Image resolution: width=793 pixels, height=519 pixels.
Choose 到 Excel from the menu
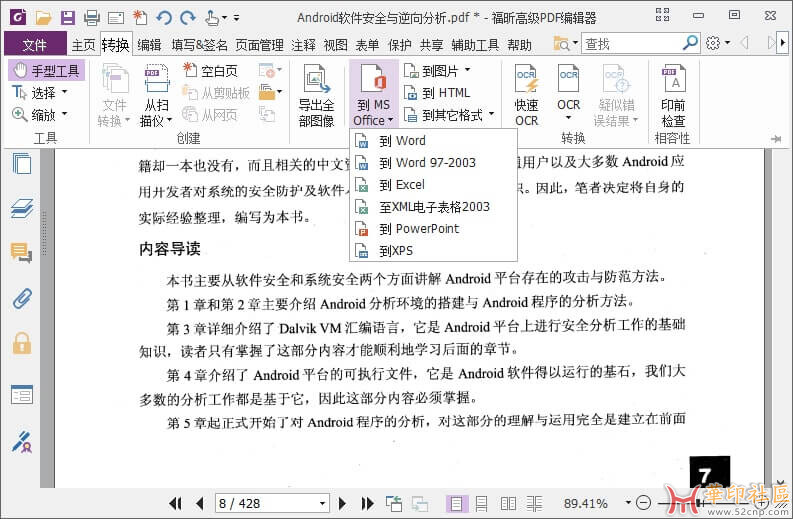coord(433,185)
